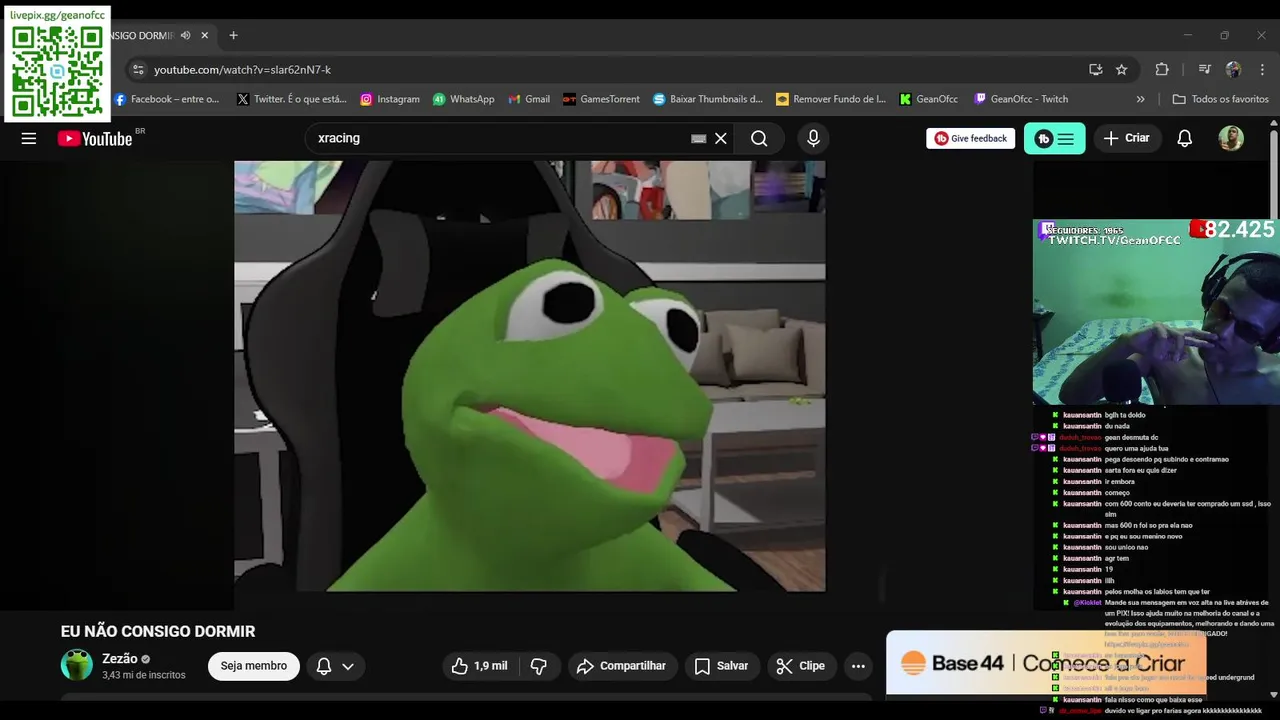
Task: Open a new browser tab
Action: [233, 35]
